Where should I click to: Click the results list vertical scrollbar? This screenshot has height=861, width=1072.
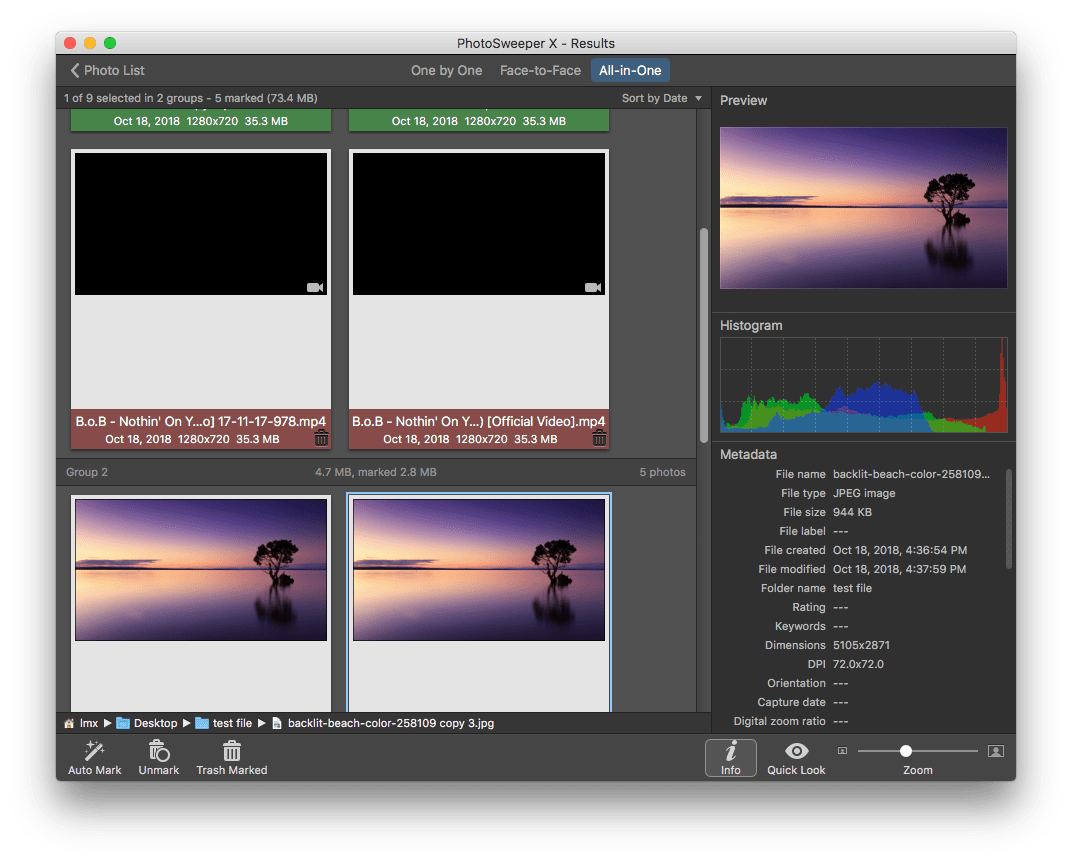(704, 335)
